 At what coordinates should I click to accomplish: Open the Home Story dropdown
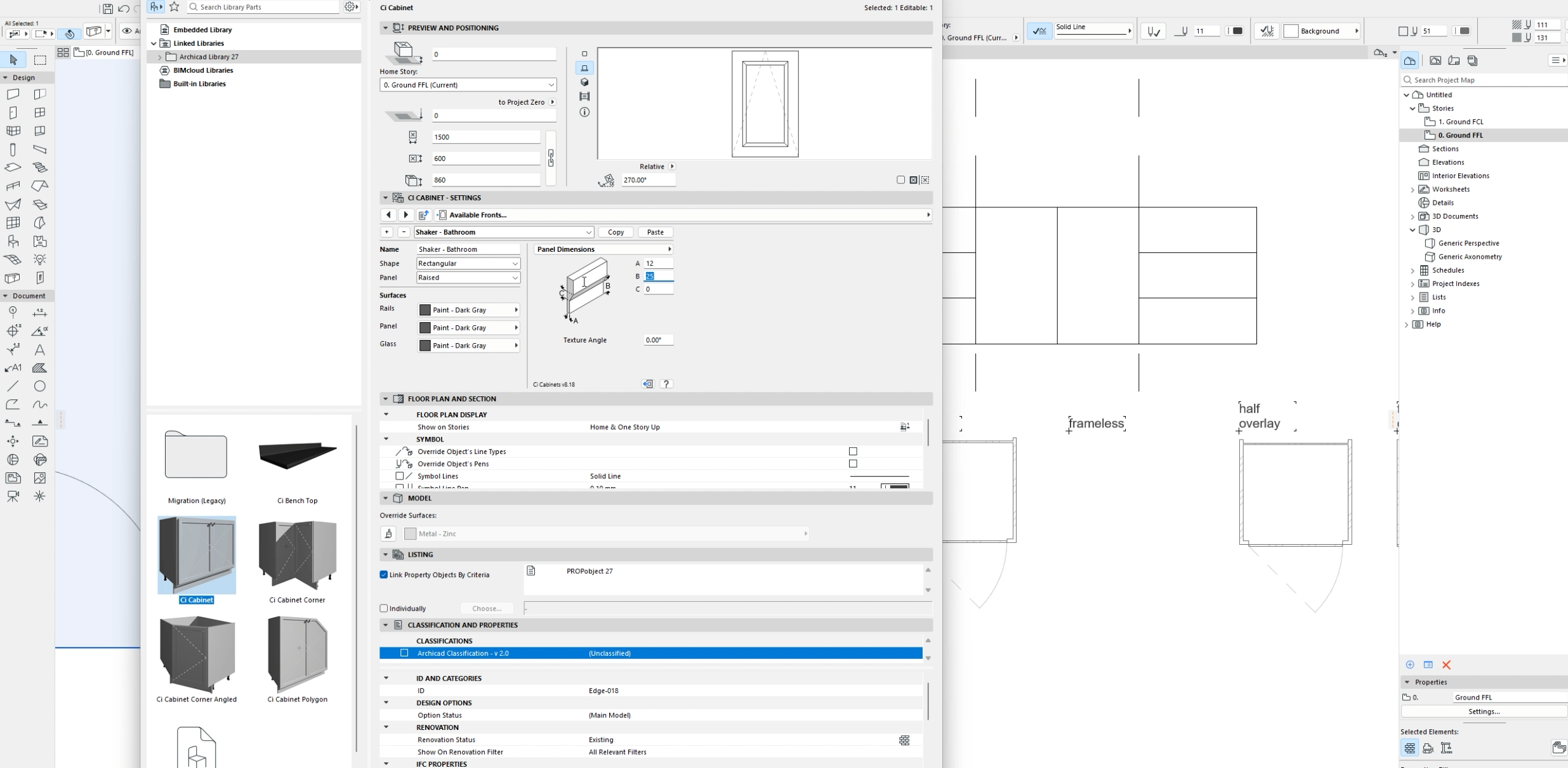click(468, 85)
